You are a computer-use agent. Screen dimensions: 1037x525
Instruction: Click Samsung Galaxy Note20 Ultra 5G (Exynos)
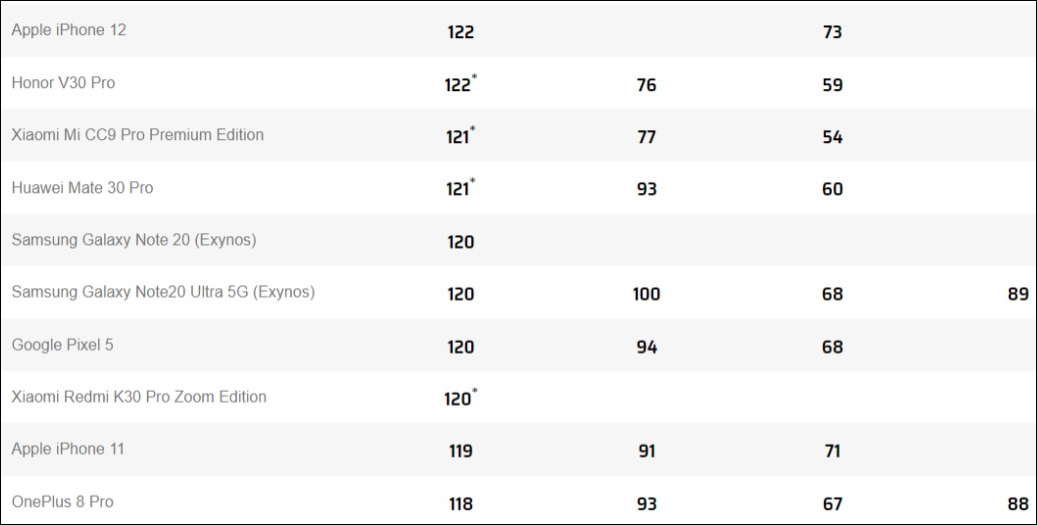(163, 292)
